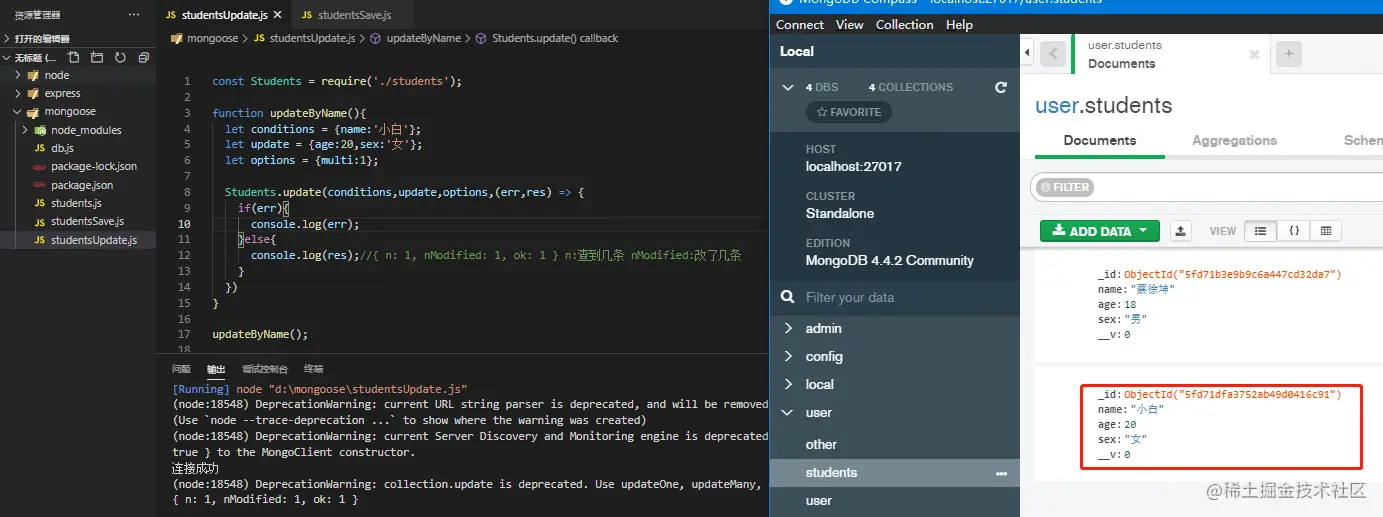Open a new Compass tab with plus
The image size is (1383, 517).
pyautogui.click(x=1289, y=54)
